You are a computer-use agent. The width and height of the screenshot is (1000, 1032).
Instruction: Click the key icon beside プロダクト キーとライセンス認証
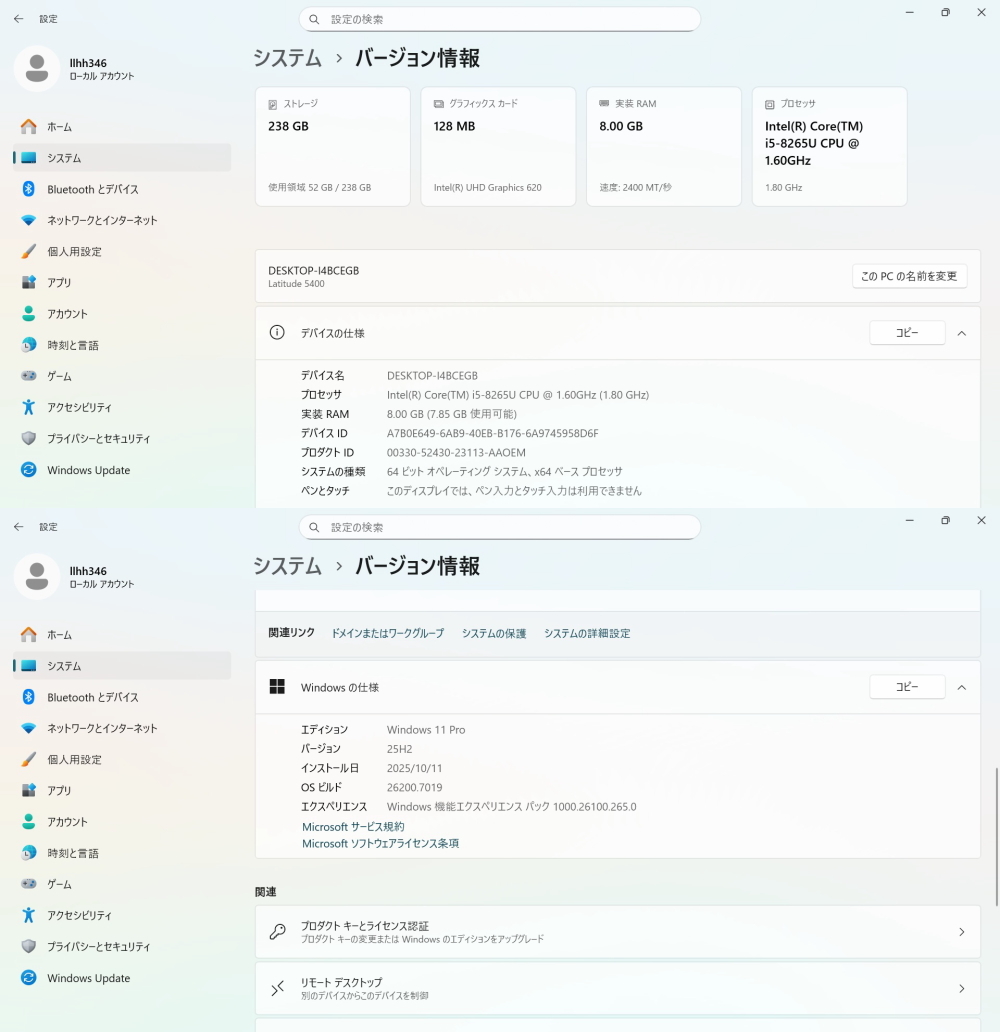pos(278,932)
